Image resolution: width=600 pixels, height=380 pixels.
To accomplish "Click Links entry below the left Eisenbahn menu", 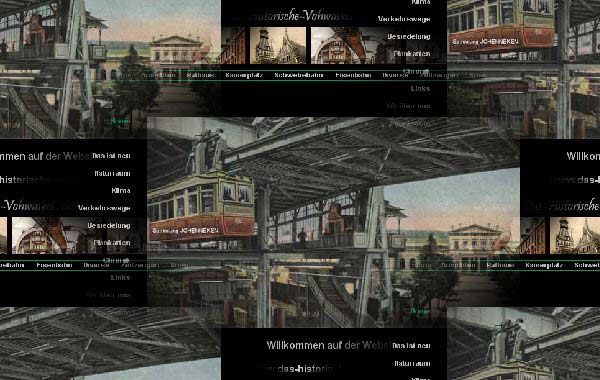I will point(121,277).
